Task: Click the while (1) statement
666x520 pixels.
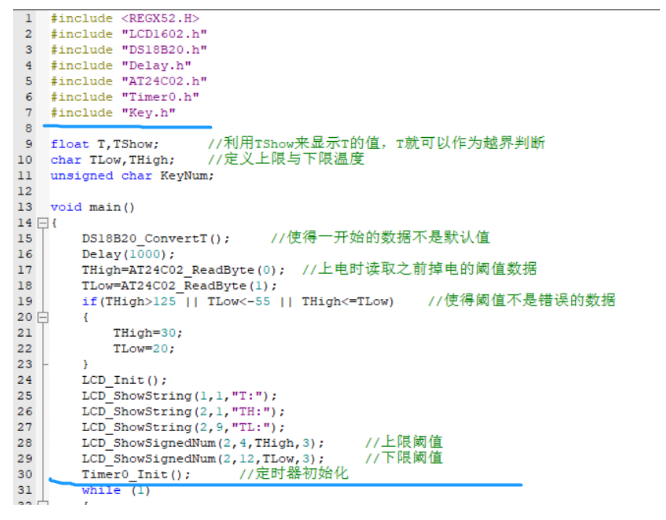Action: point(116,490)
